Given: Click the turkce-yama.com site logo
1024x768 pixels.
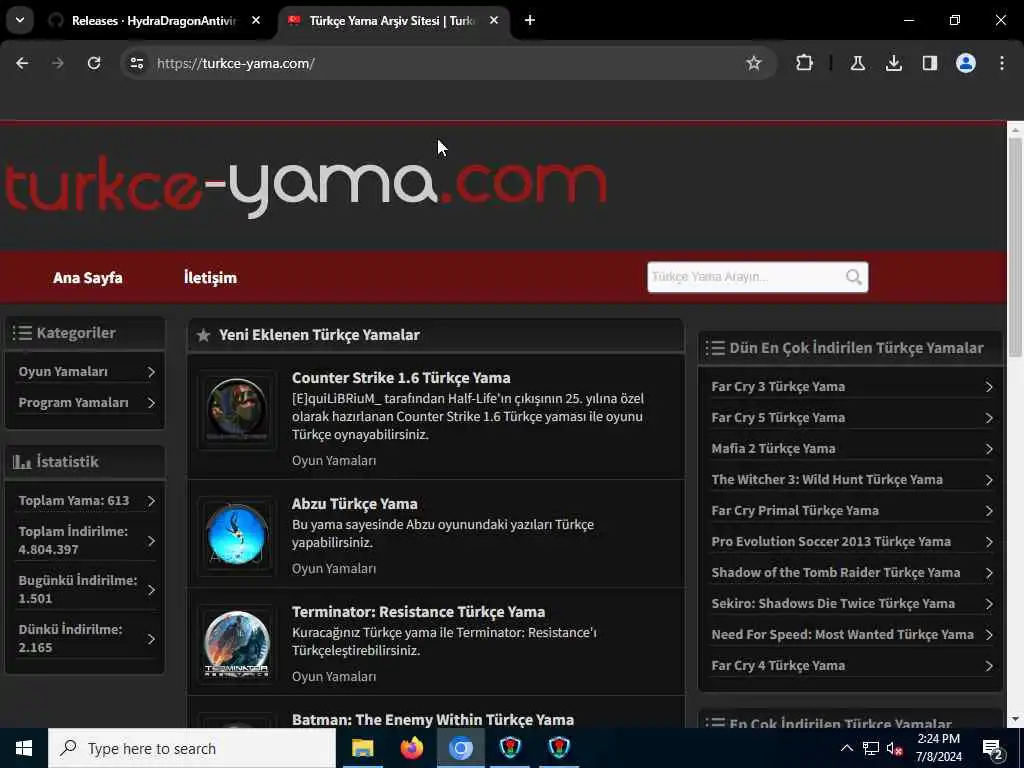Looking at the screenshot, I should pyautogui.click(x=306, y=186).
